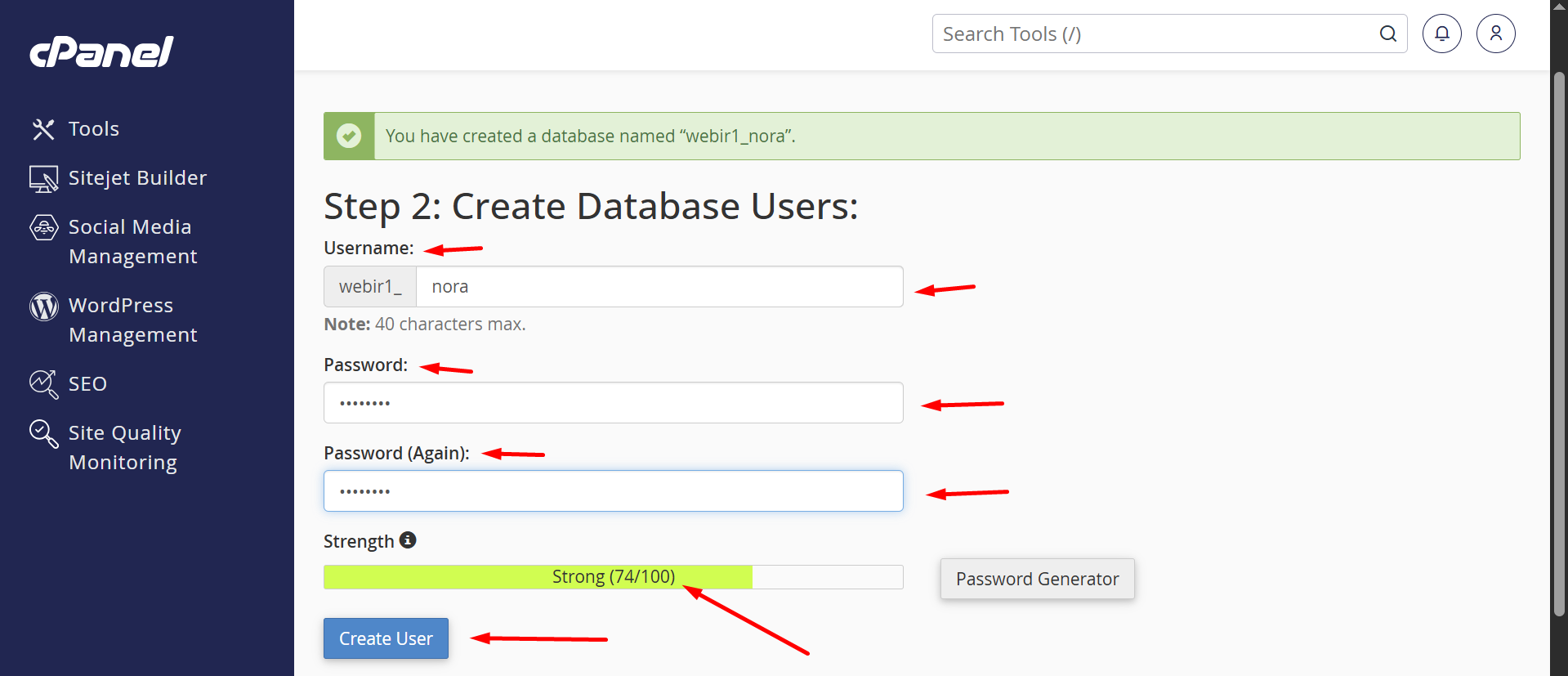Click into the Password (Again) field
1568x676 pixels.
(x=613, y=491)
